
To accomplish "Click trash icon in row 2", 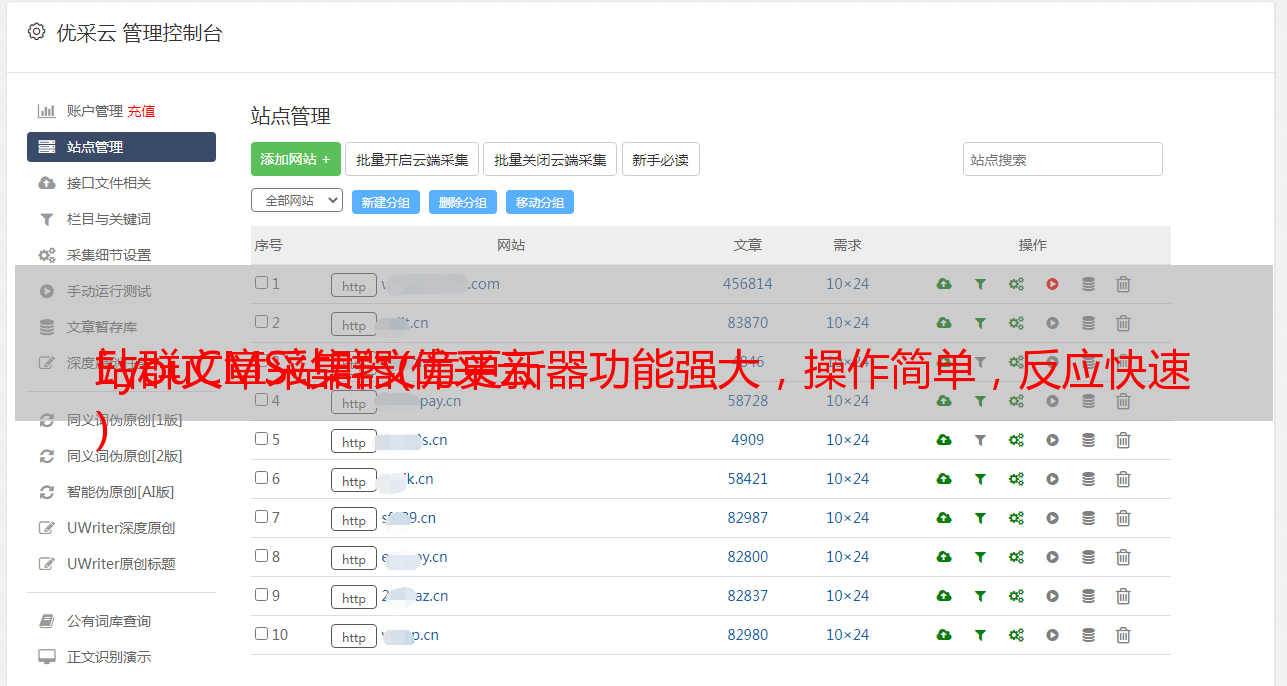I will click(1123, 323).
